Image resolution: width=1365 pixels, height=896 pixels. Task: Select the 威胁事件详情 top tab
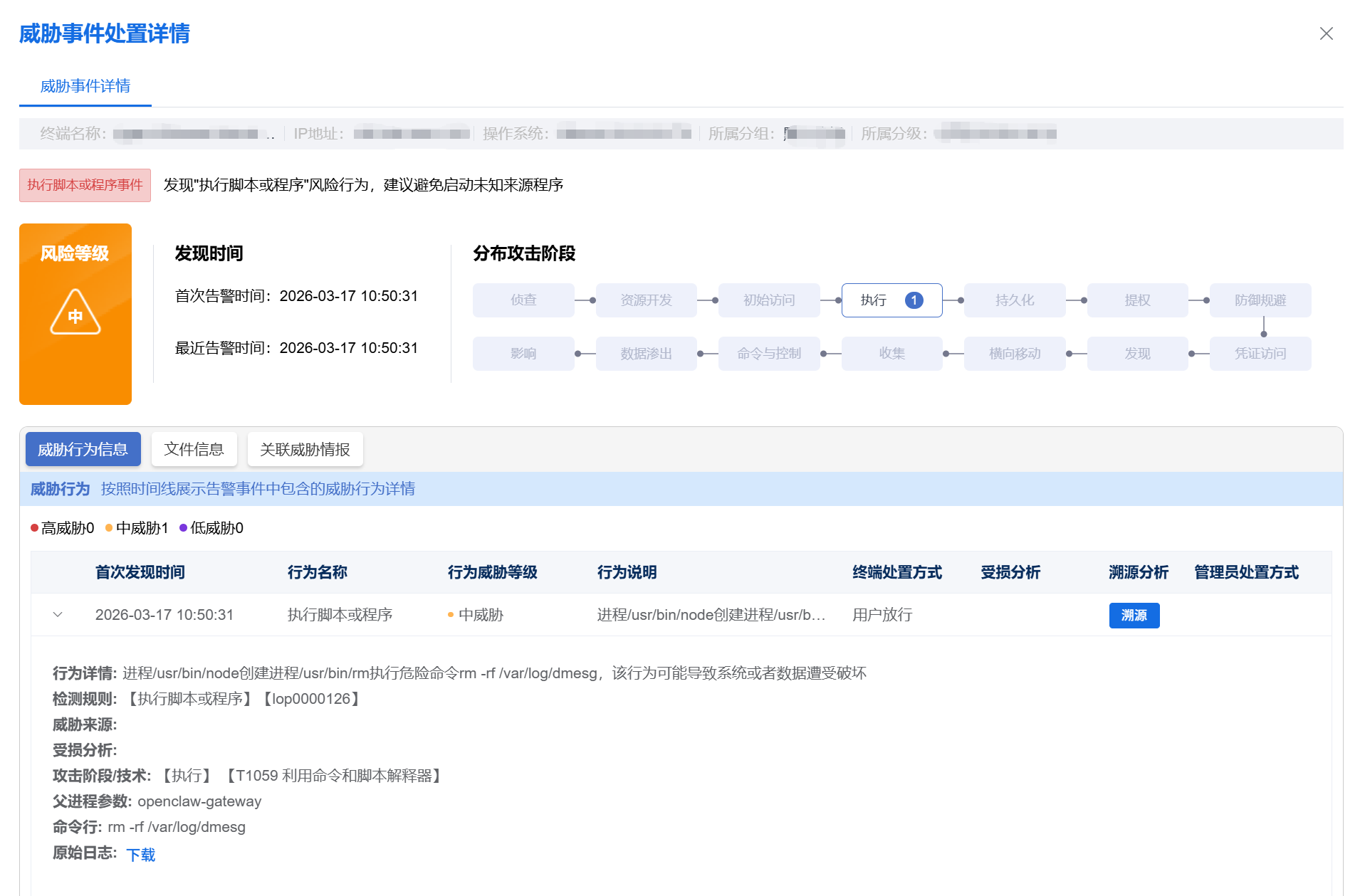85,86
